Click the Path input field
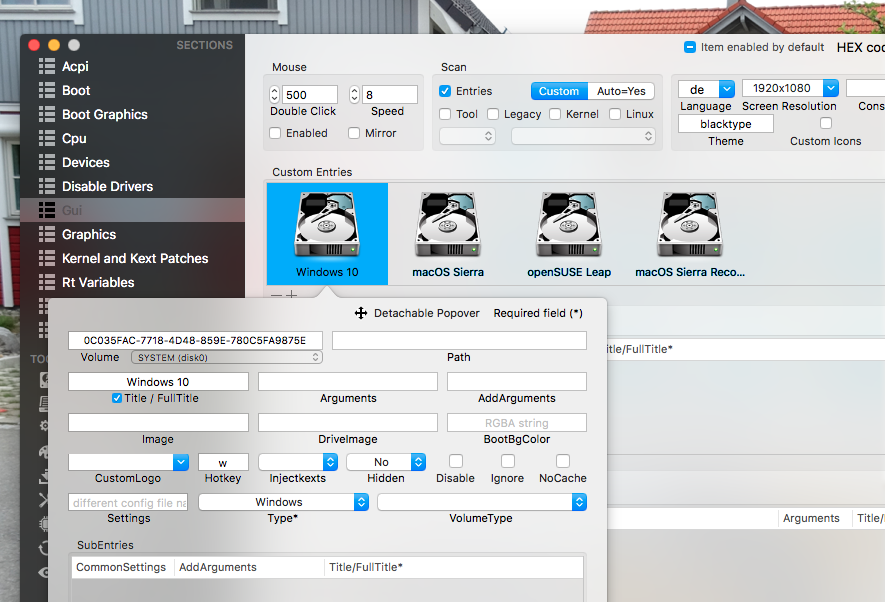885x602 pixels. (x=459, y=340)
